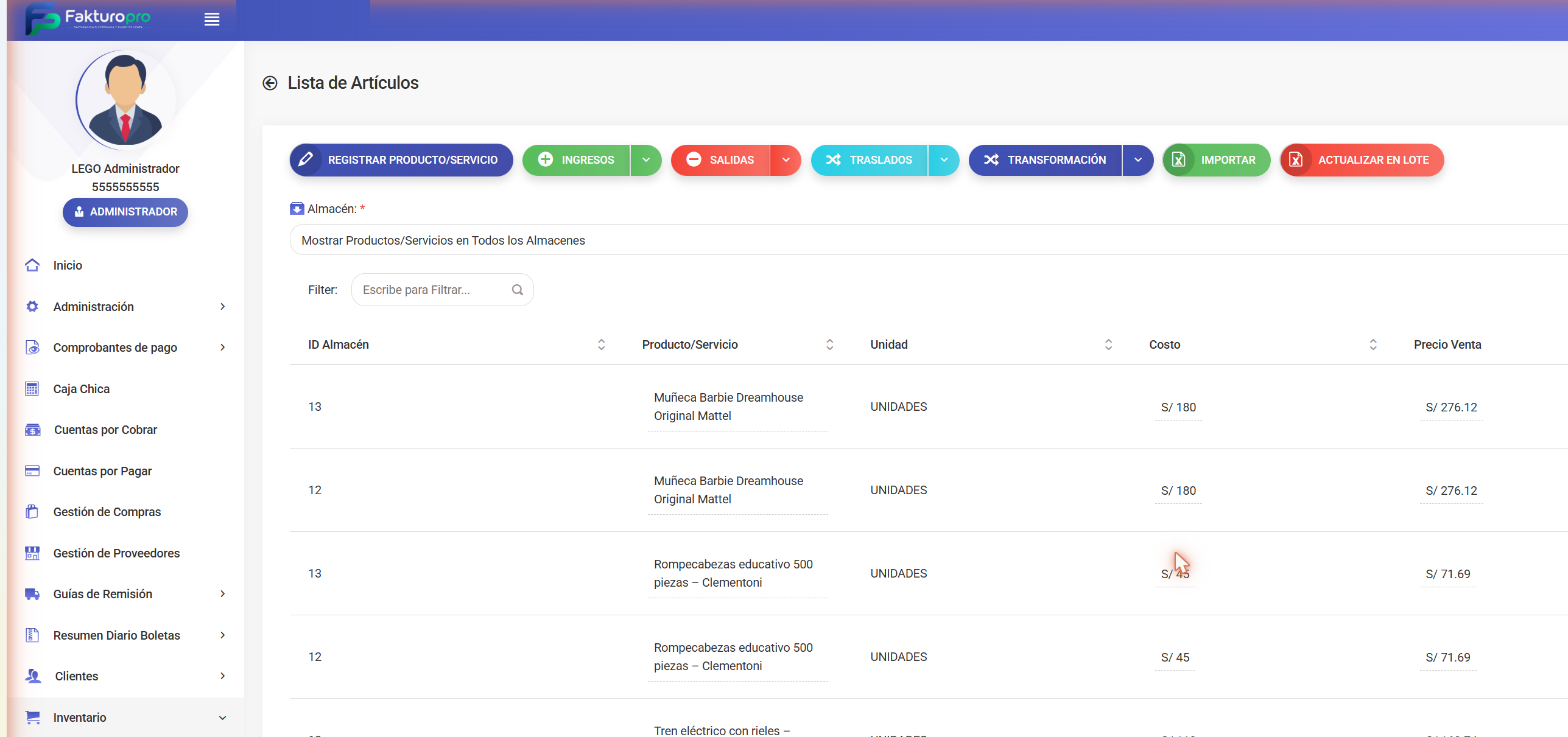Image resolution: width=1568 pixels, height=737 pixels.
Task: Sort by the Producto/Servicio column arrows
Action: (x=829, y=344)
